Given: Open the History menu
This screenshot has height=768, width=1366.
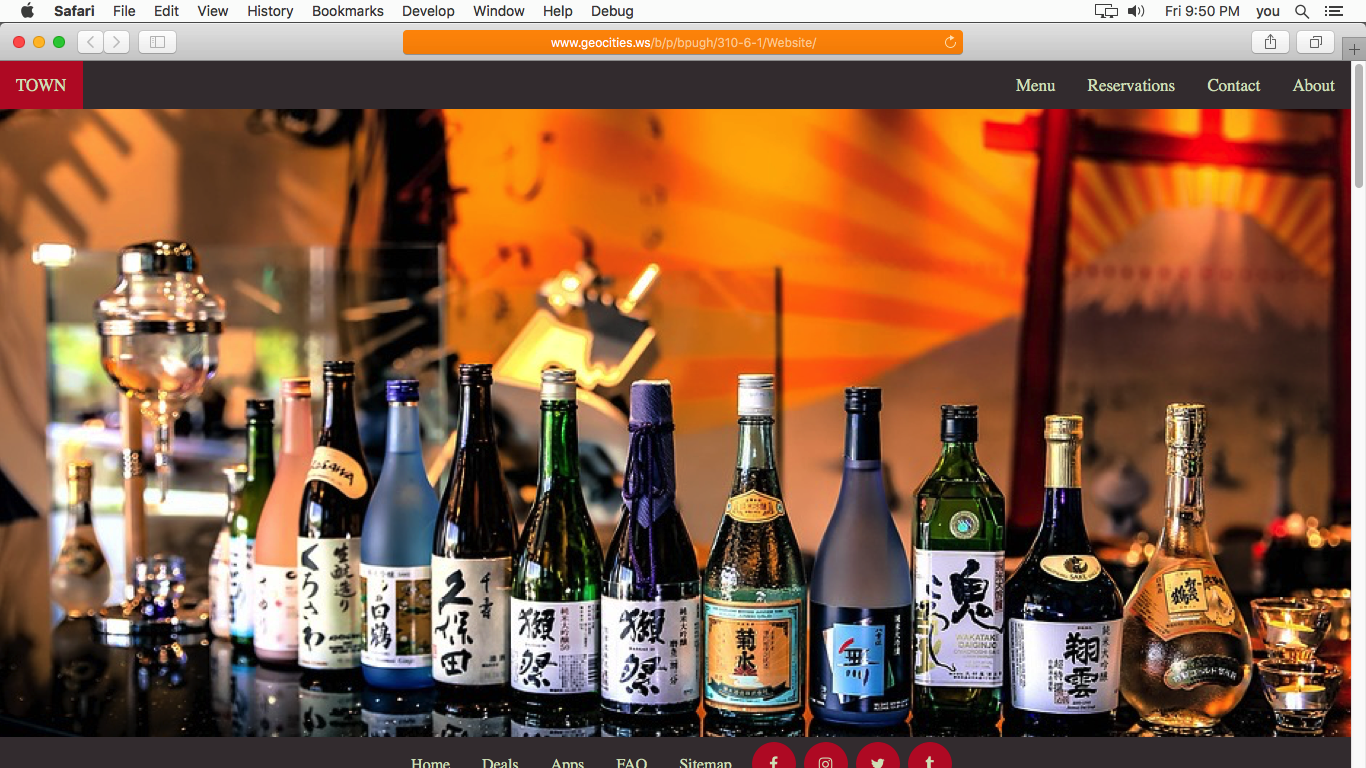Looking at the screenshot, I should [270, 11].
